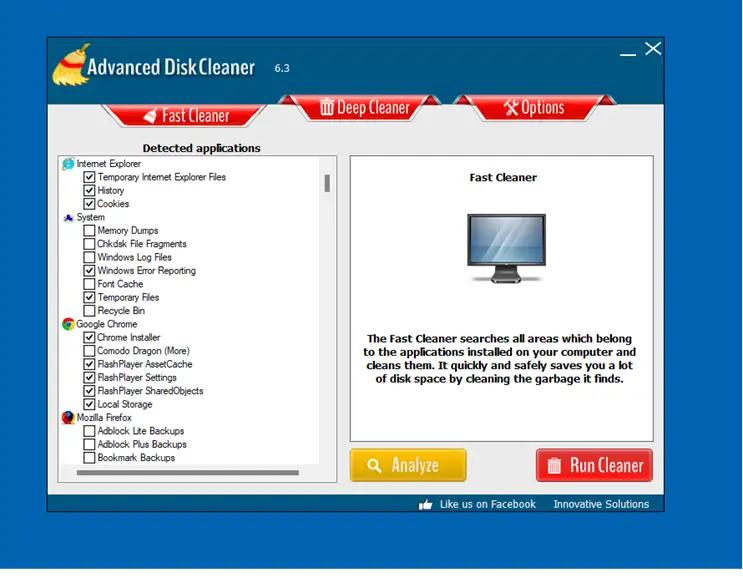743x578 pixels.
Task: Click the Analyze button
Action: pyautogui.click(x=408, y=465)
